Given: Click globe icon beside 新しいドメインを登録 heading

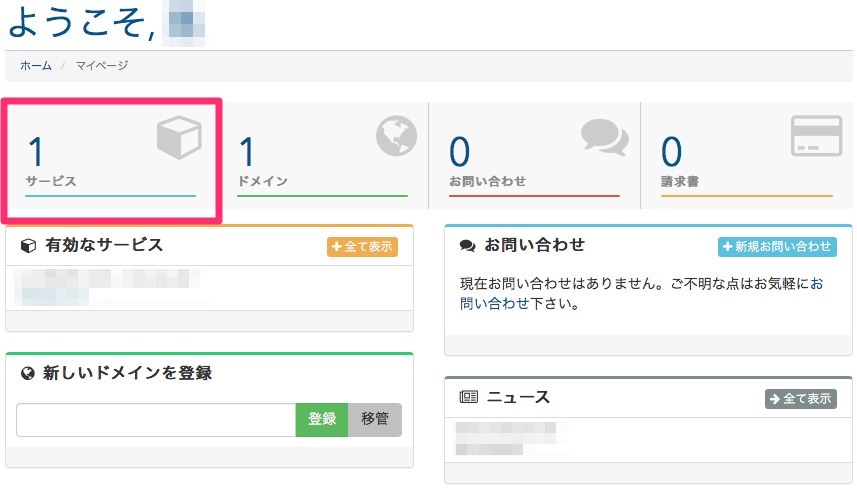Looking at the screenshot, I should click(28, 373).
